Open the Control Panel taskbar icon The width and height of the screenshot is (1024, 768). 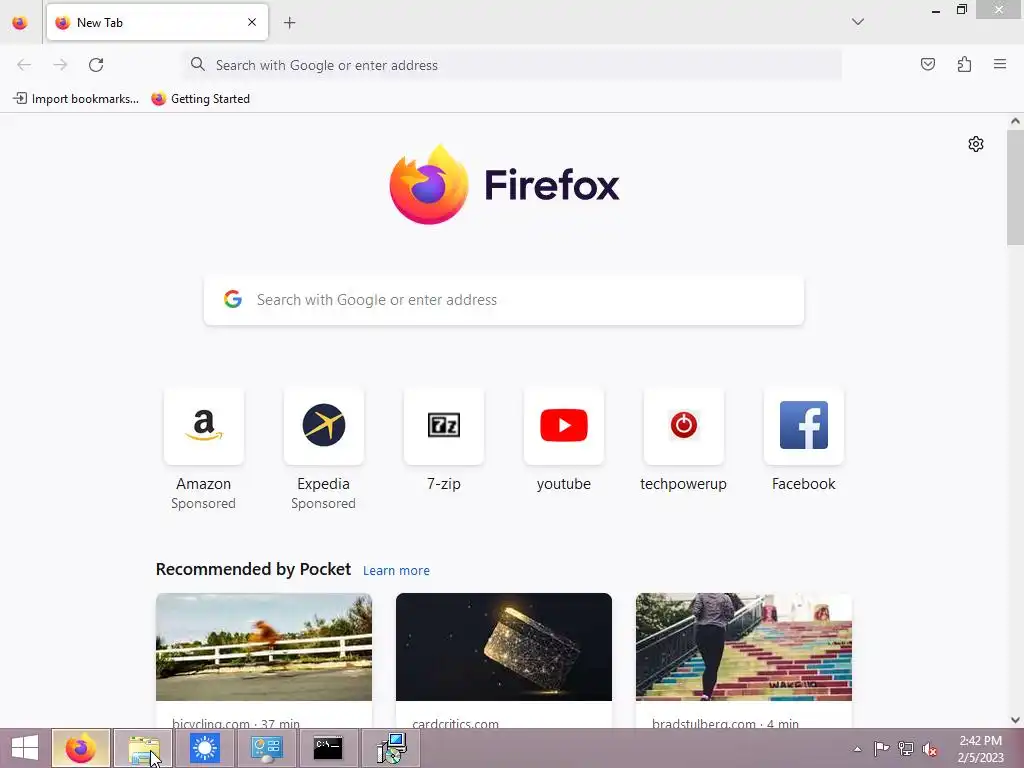(x=266, y=748)
